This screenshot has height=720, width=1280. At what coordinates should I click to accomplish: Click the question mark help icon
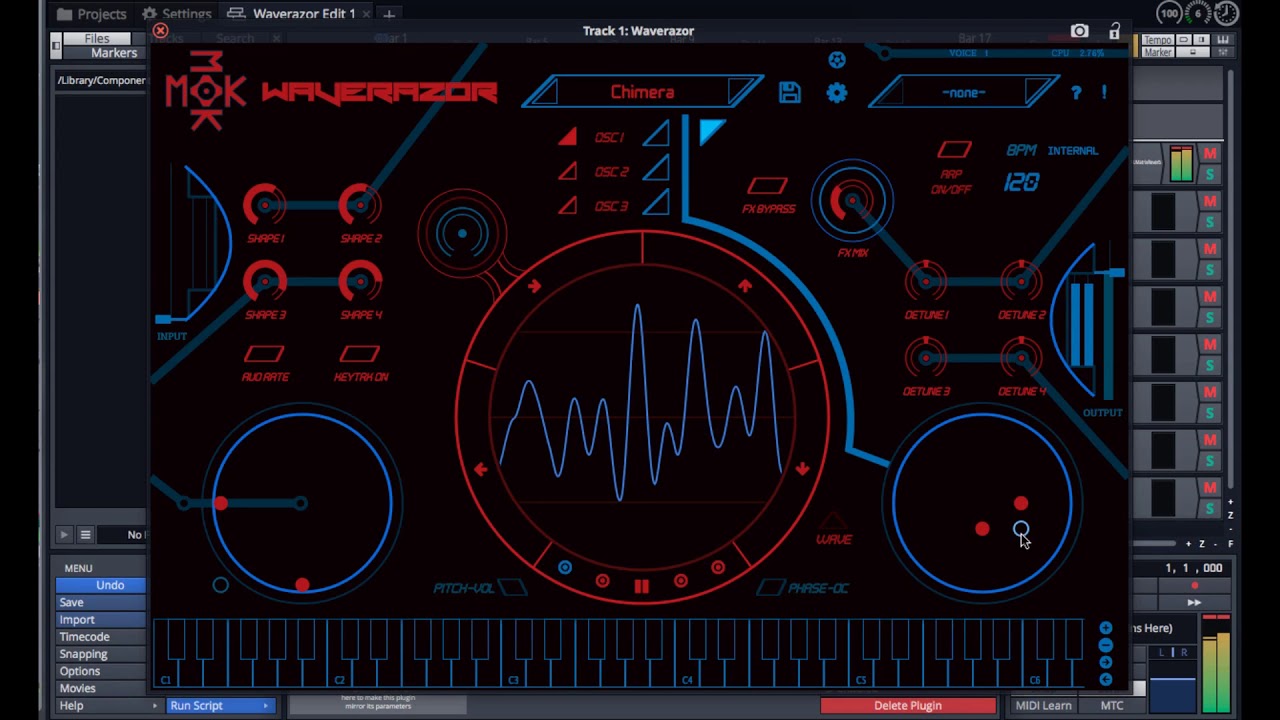[1076, 93]
